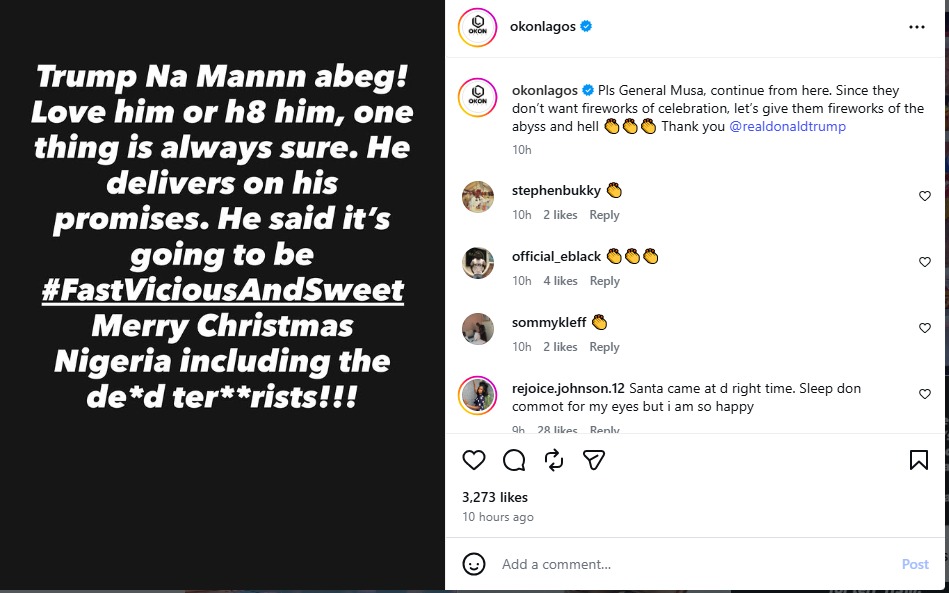The width and height of the screenshot is (949, 593).
Task: Type in the Add a comment field
Action: point(690,564)
